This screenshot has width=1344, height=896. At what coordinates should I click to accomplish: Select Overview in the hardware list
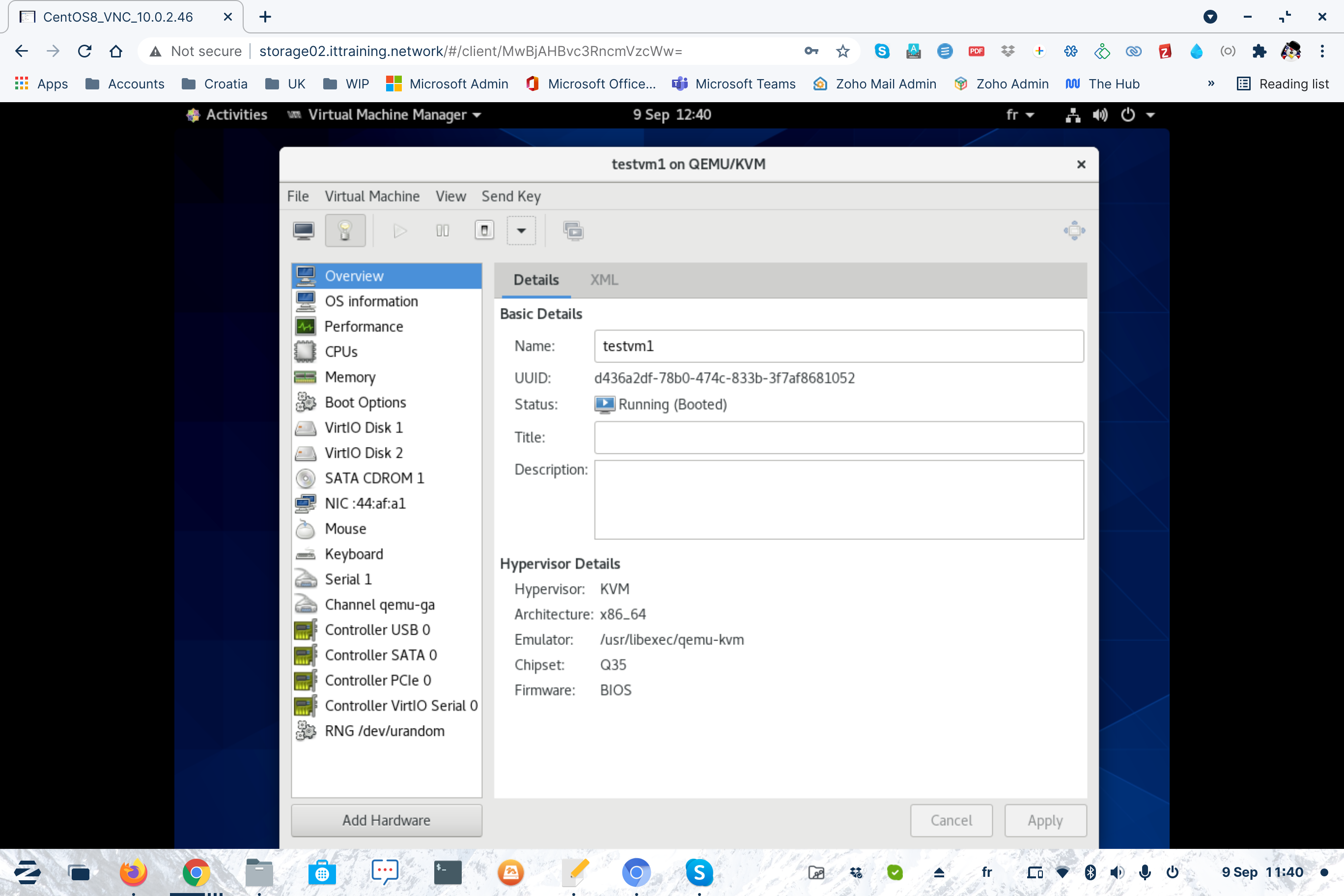(x=387, y=276)
